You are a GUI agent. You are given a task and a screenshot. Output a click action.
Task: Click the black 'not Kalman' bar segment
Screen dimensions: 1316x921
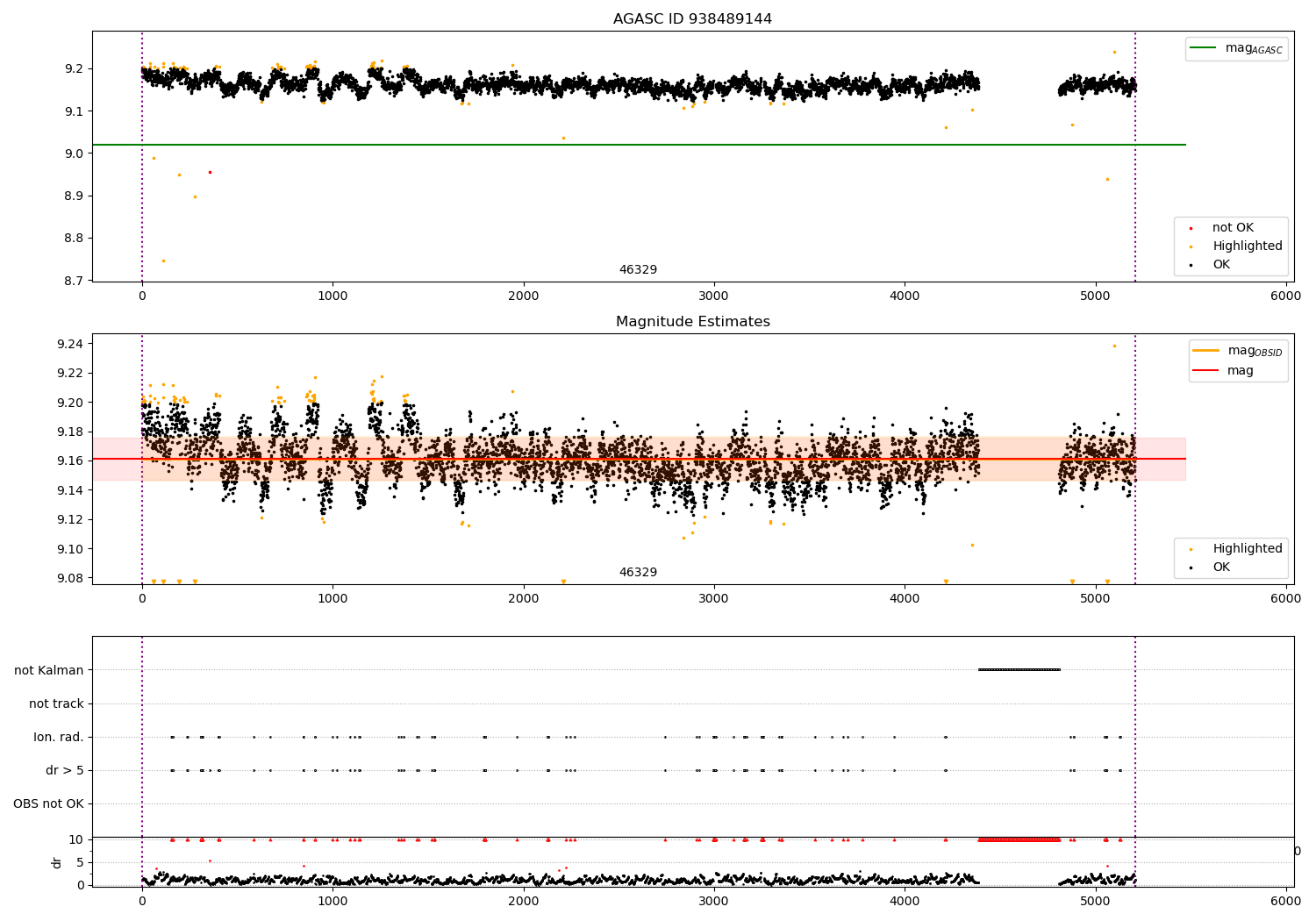point(1019,670)
